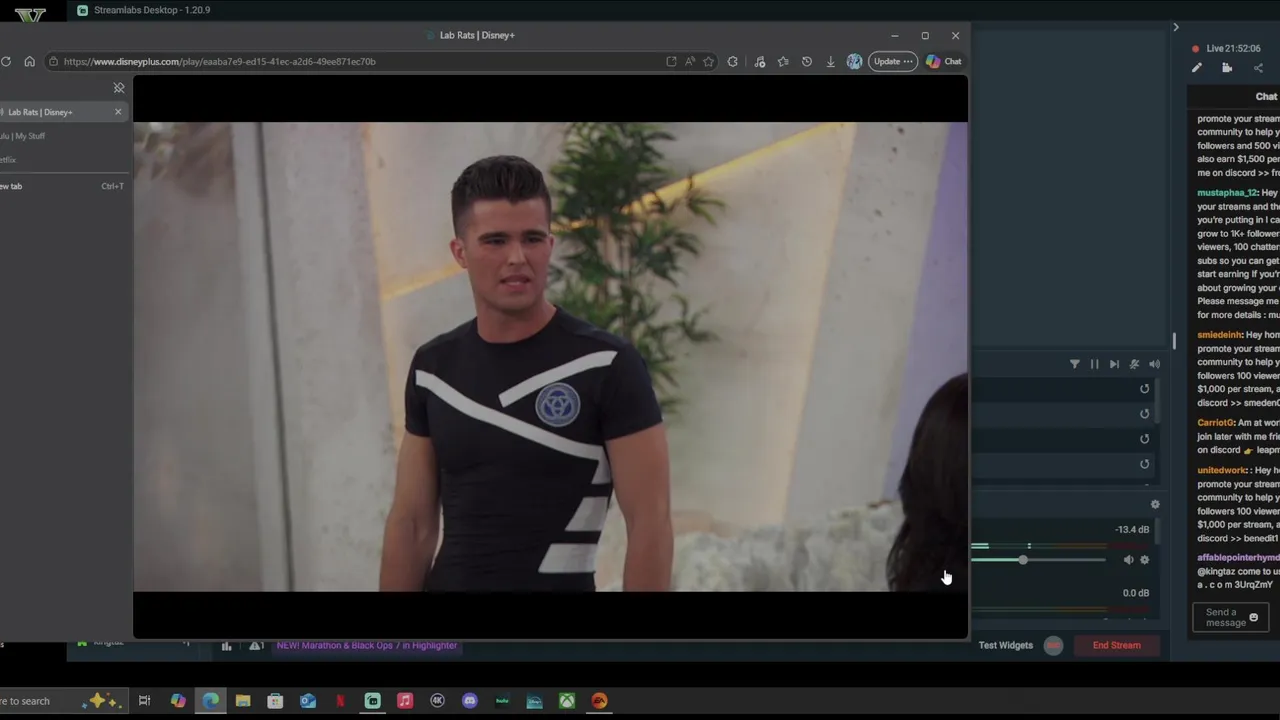Viewport: 1280px width, 720px height.
Task: Open the media control music icon in browser toolbar
Action: (759, 62)
